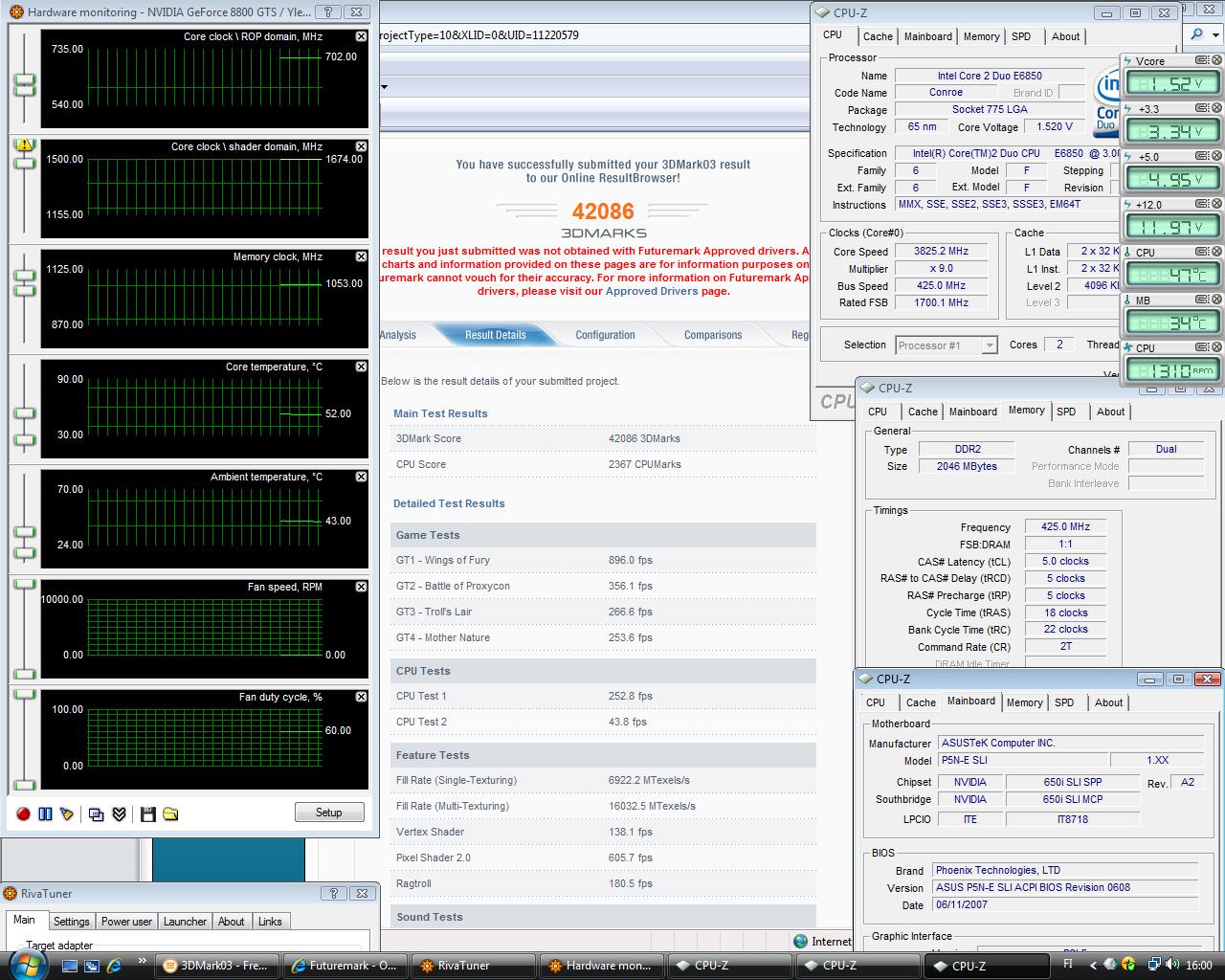Viewport: 1225px width, 980px height.
Task: Open Processor #1 selection dropdown
Action: 990,345
